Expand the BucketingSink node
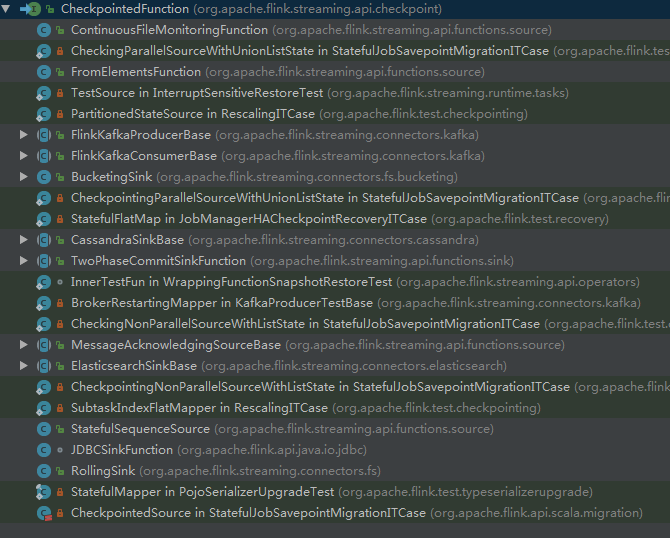 coord(24,176)
